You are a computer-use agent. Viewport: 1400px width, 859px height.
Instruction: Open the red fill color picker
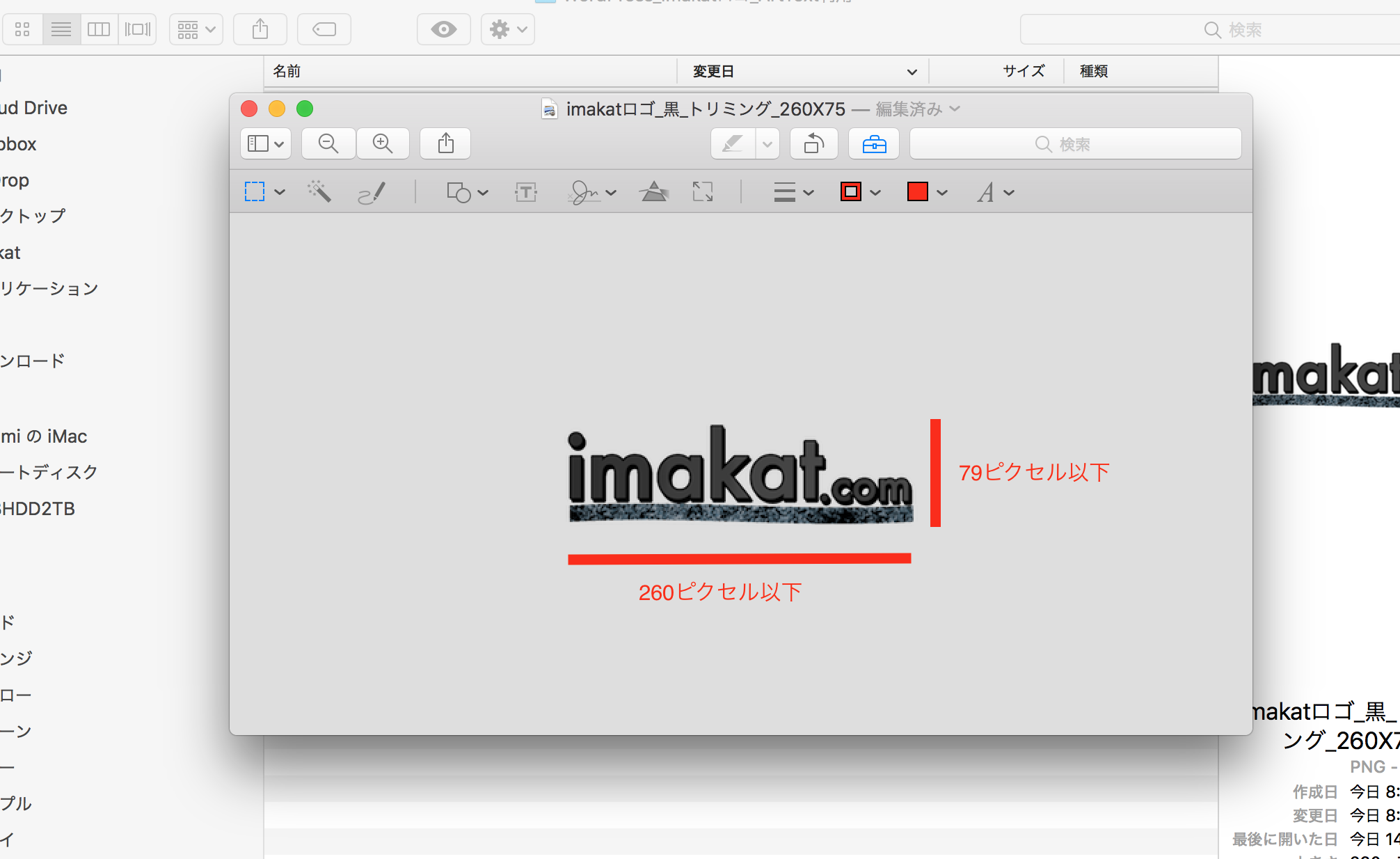[927, 192]
